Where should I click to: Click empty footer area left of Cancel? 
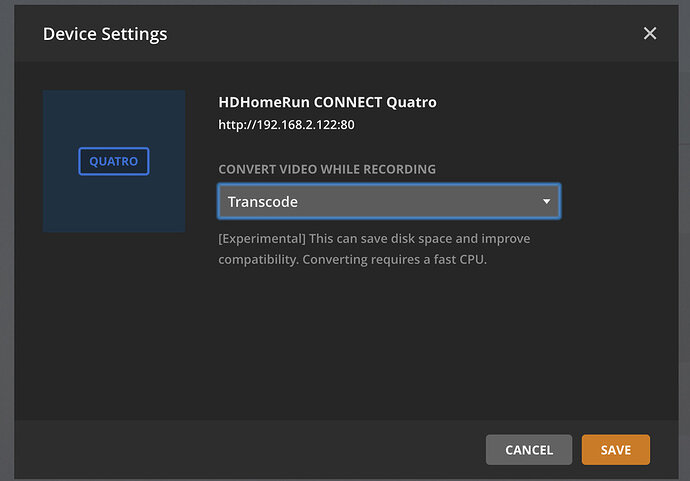(250, 450)
